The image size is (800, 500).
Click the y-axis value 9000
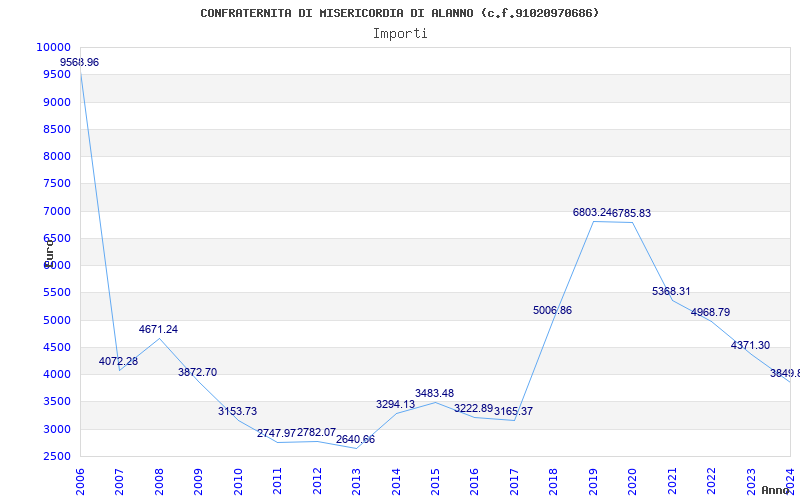pos(57,102)
